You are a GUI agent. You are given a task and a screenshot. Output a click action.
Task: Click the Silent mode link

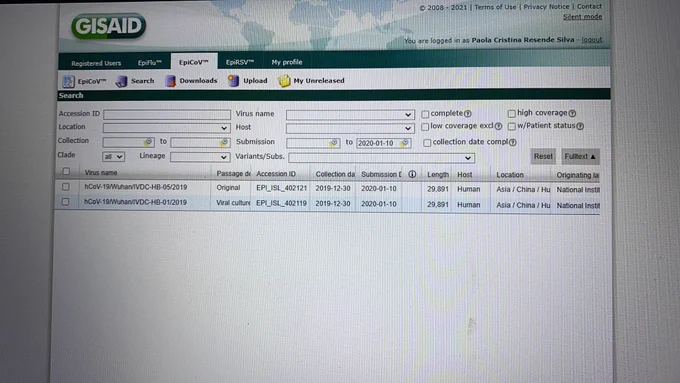(x=582, y=17)
